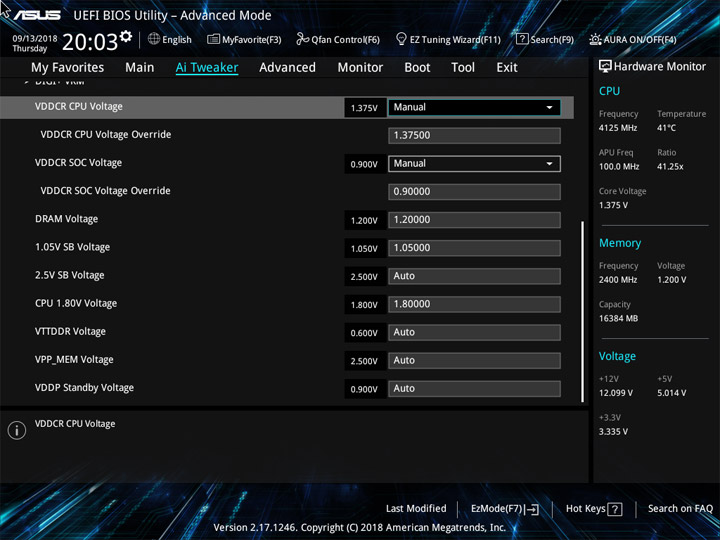Click the vertical settings scrollbar
Screen dimensions: 720x540
(583, 311)
